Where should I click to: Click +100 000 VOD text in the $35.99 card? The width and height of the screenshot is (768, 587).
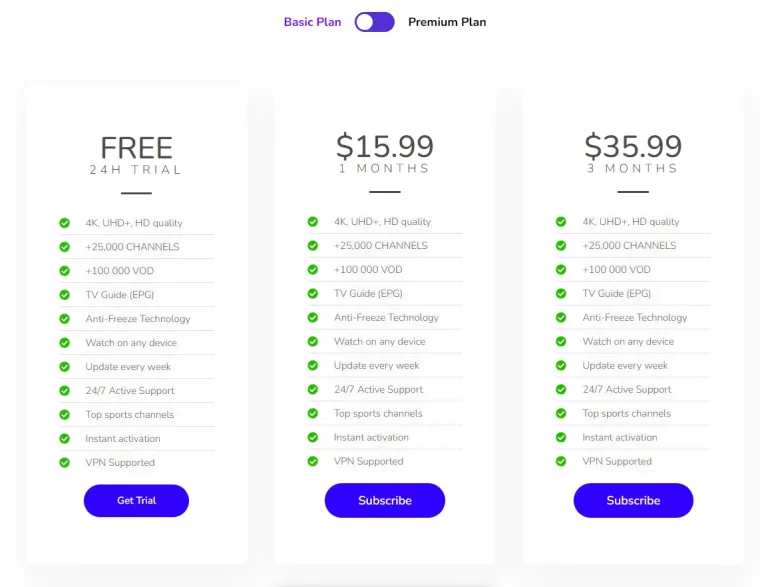pos(617,269)
